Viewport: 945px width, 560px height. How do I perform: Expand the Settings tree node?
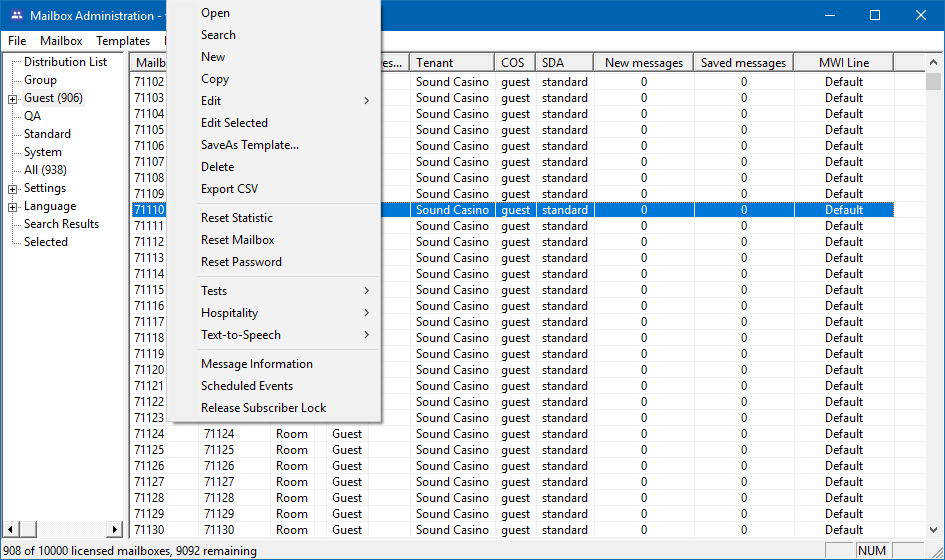coord(13,188)
